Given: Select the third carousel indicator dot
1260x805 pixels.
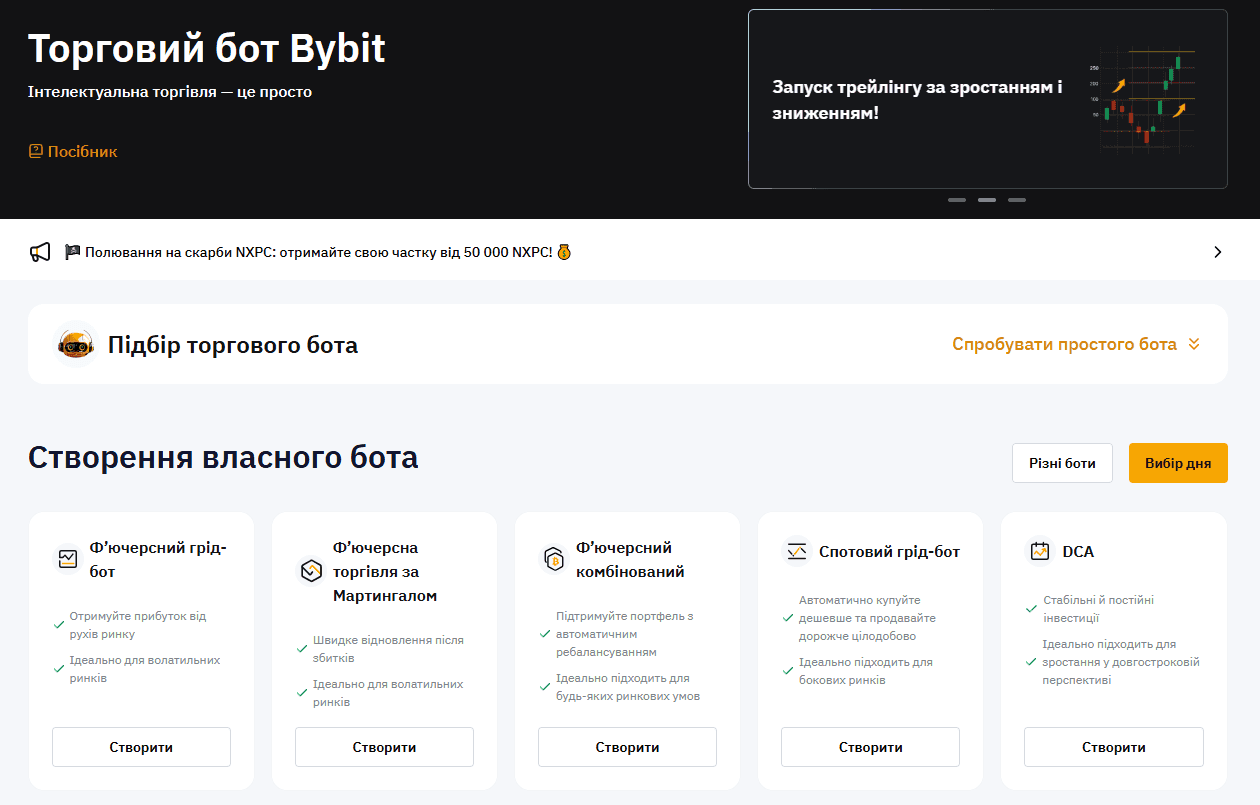Looking at the screenshot, I should point(1017,200).
